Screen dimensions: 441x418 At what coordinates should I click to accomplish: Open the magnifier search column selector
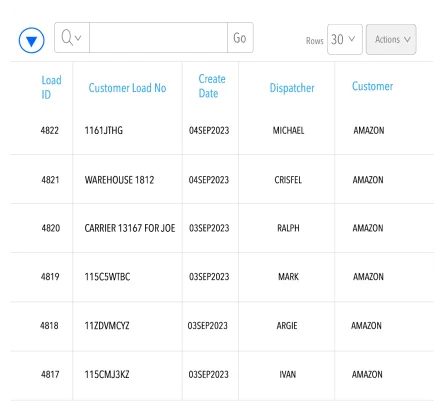pos(72,38)
